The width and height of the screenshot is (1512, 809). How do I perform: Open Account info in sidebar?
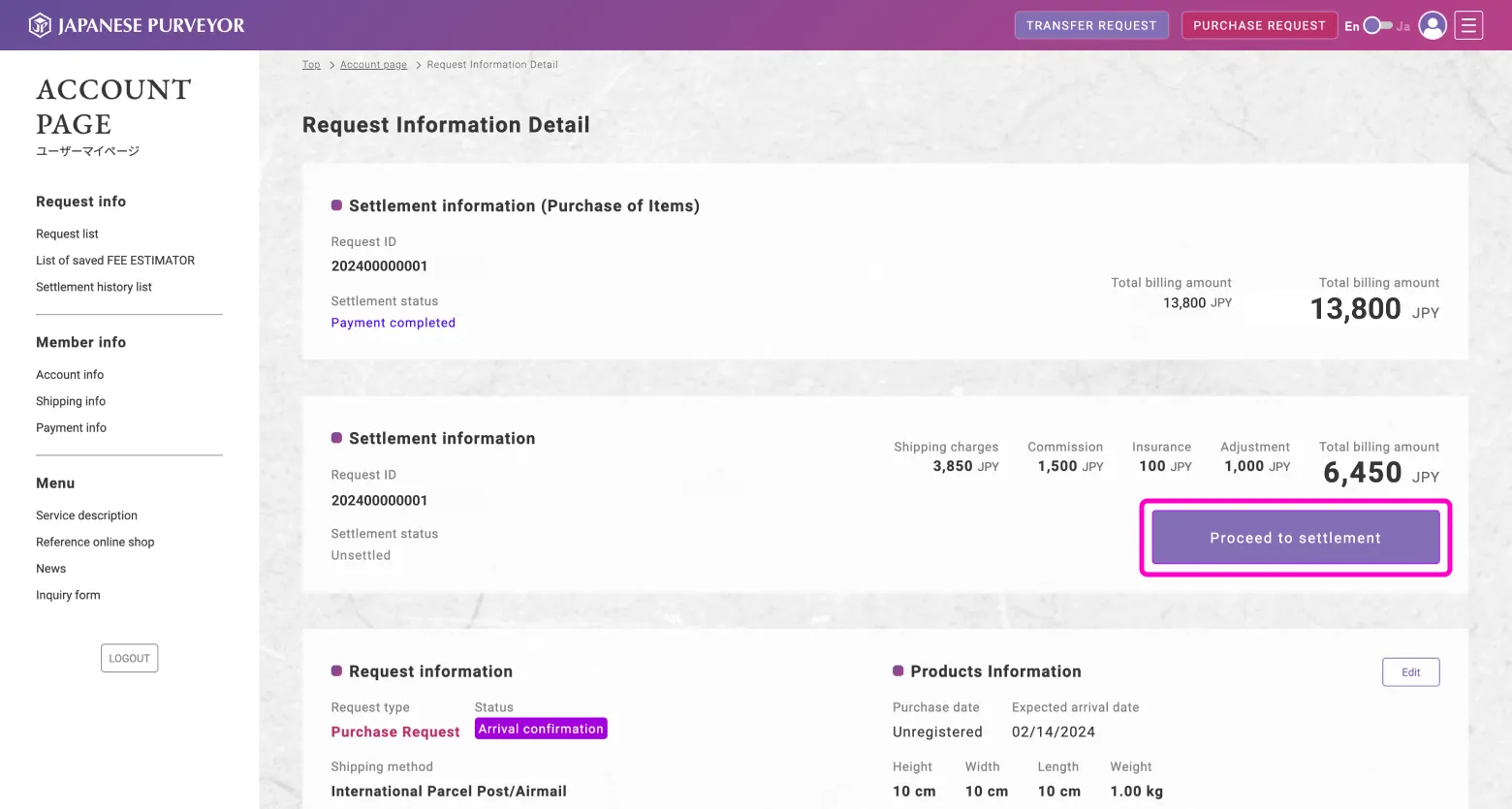tap(70, 375)
